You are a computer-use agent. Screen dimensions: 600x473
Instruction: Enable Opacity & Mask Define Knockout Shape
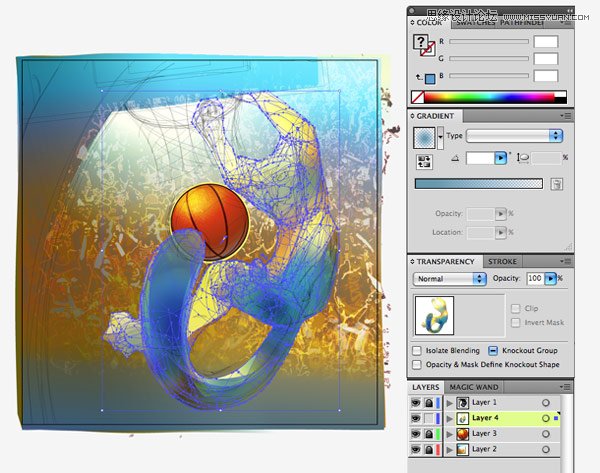(x=417, y=364)
